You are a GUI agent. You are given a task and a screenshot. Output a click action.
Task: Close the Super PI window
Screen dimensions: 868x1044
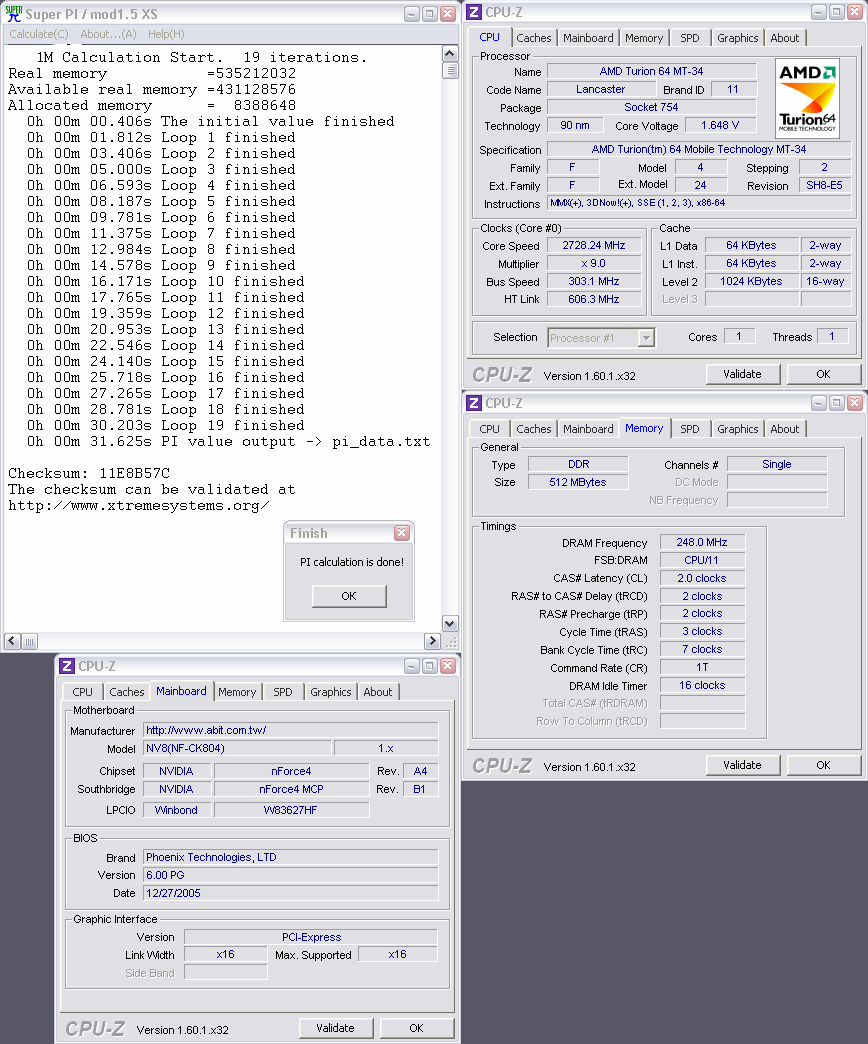click(x=448, y=14)
